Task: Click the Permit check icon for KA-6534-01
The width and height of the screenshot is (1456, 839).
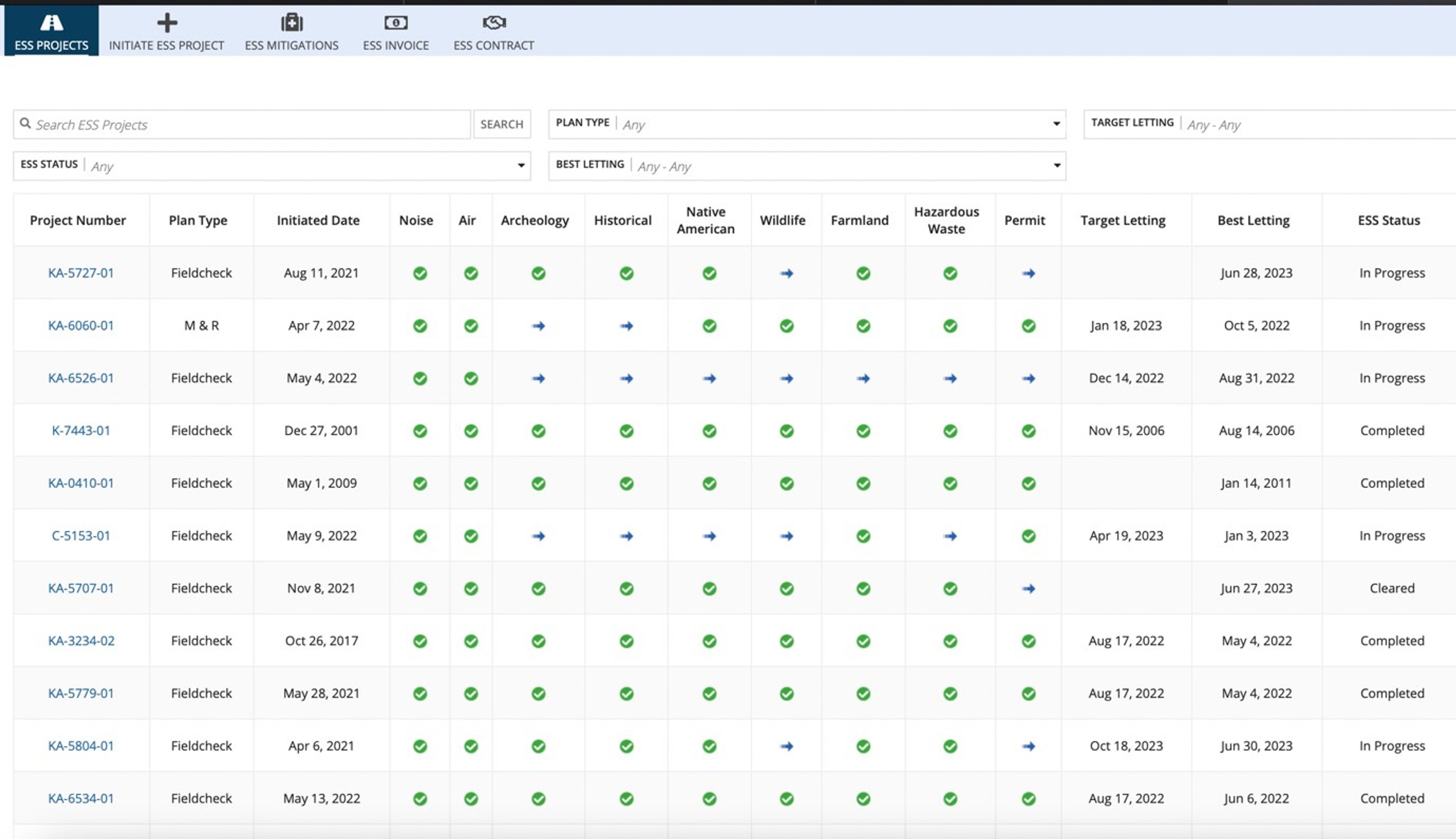Action: pyautogui.click(x=1029, y=799)
